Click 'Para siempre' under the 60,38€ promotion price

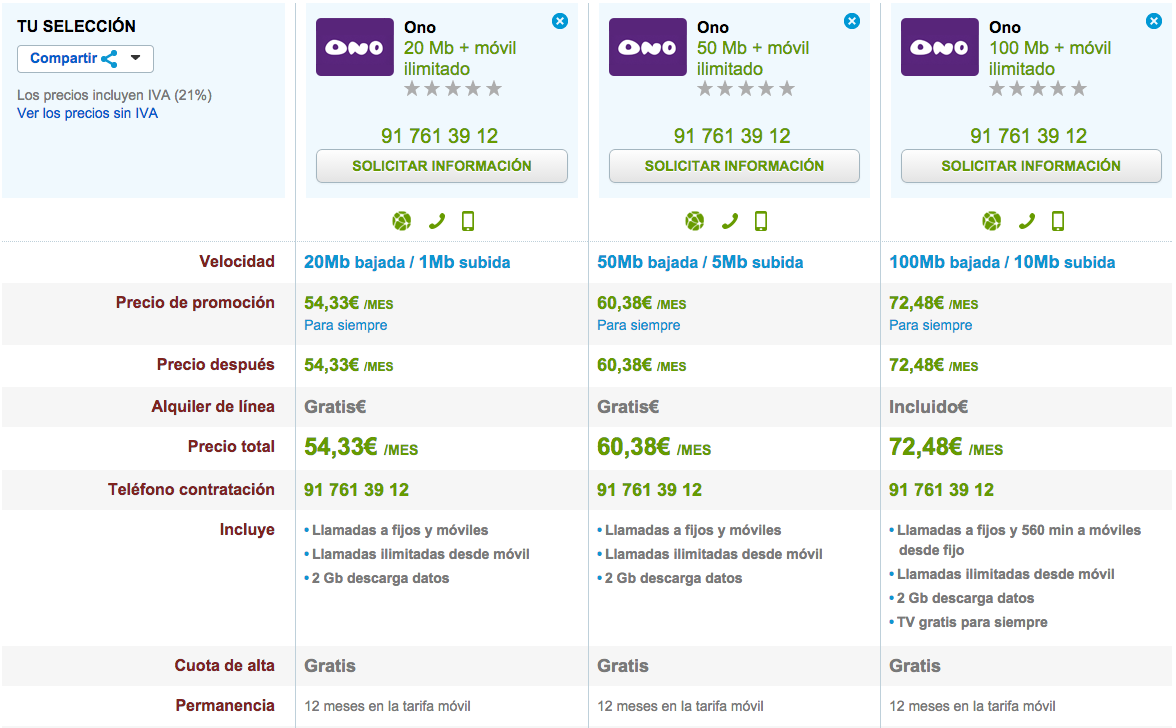click(638, 325)
